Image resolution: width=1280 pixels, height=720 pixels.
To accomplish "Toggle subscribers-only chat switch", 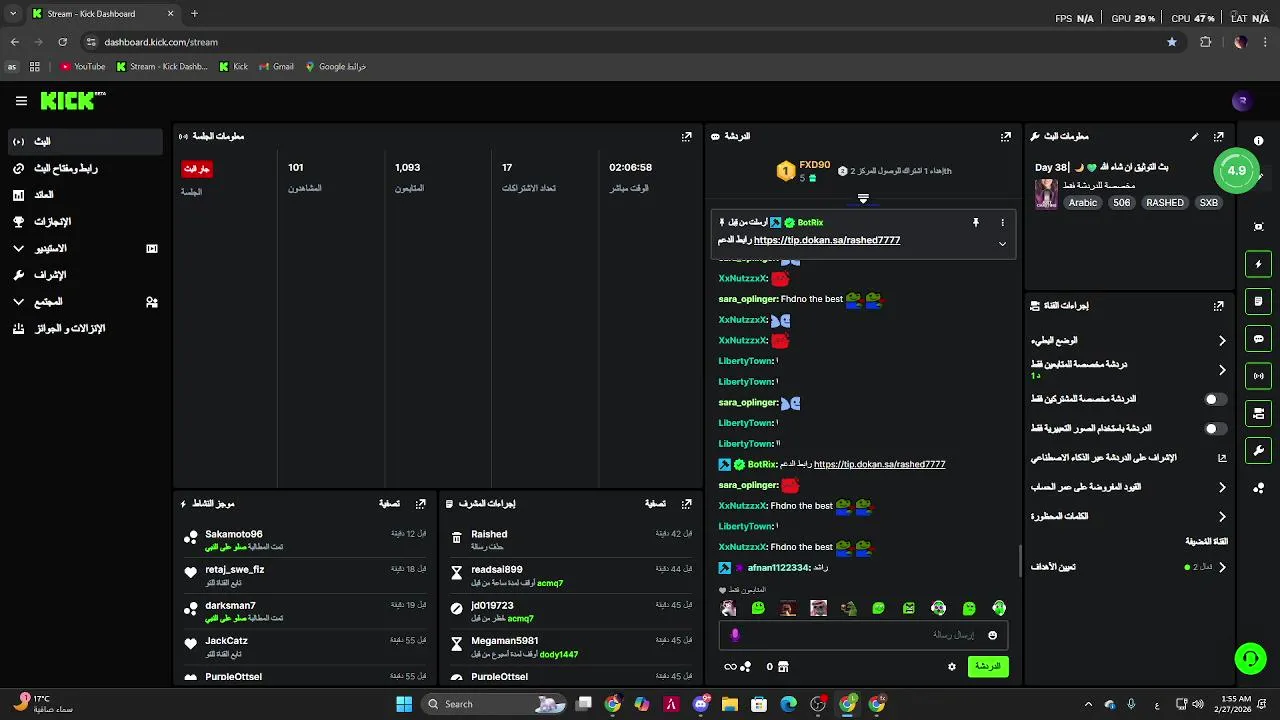I will pyautogui.click(x=1215, y=399).
